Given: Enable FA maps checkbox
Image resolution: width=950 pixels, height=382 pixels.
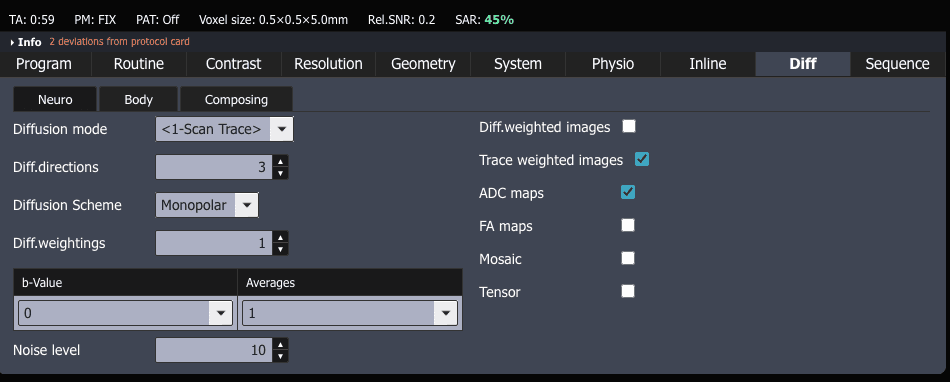Looking at the screenshot, I should point(628,225).
